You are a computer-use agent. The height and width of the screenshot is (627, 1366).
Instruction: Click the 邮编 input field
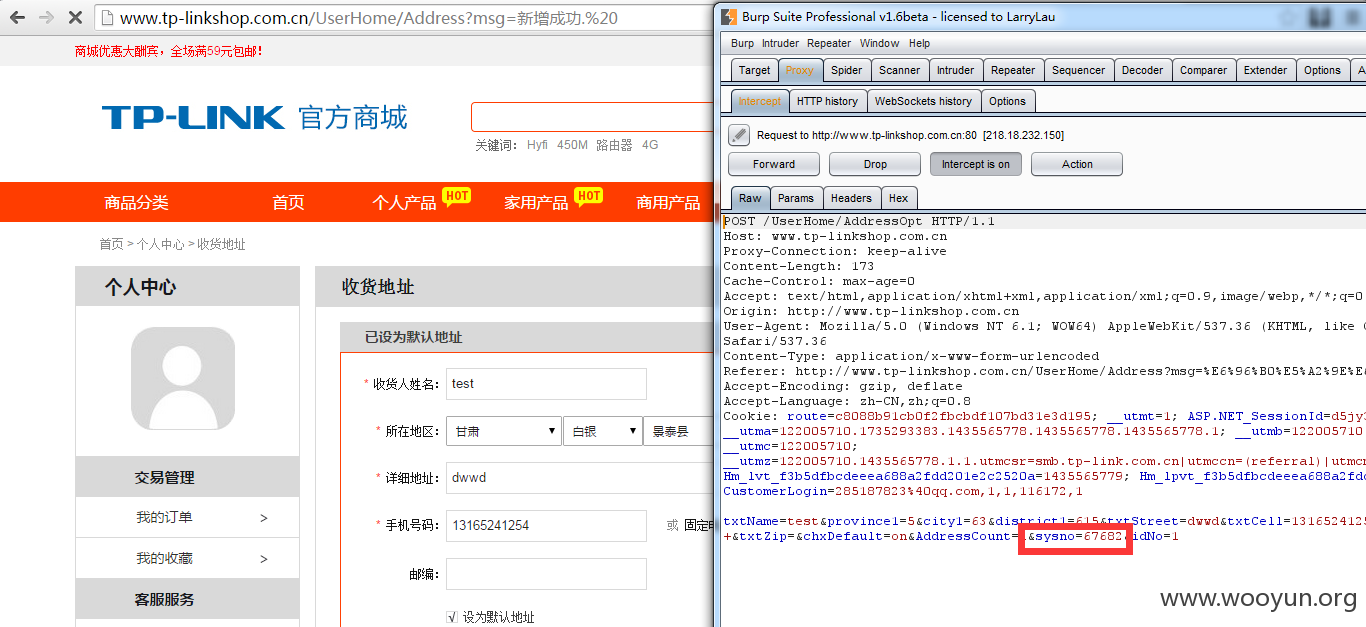tap(546, 573)
